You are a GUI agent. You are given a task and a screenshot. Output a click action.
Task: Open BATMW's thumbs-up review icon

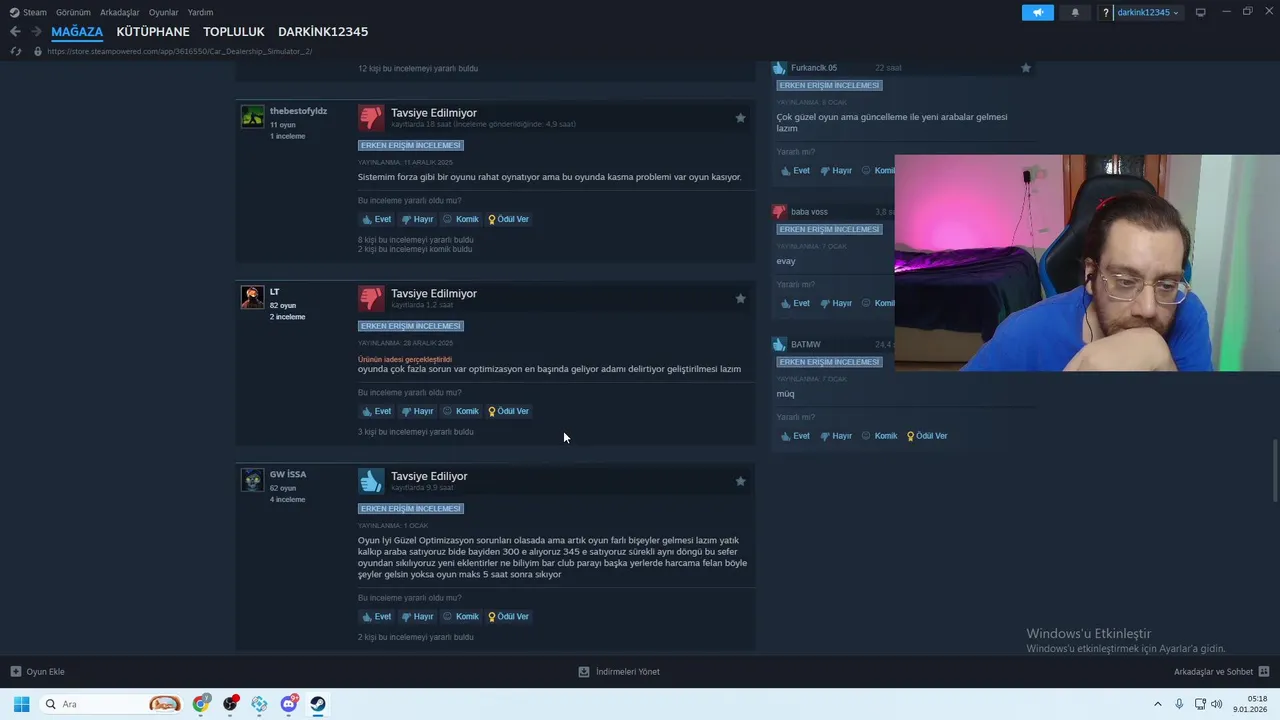point(779,344)
